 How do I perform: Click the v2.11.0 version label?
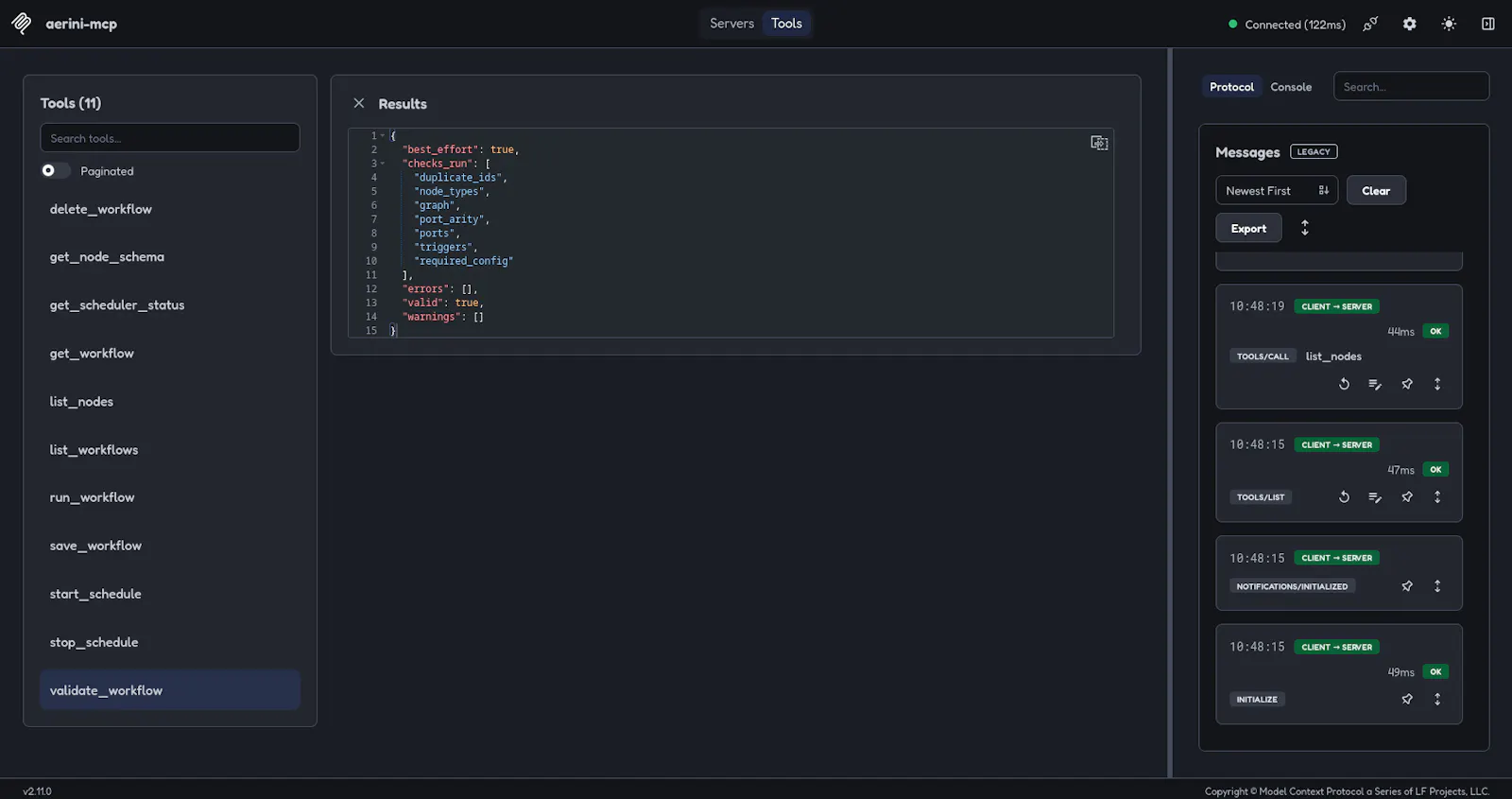click(x=38, y=791)
